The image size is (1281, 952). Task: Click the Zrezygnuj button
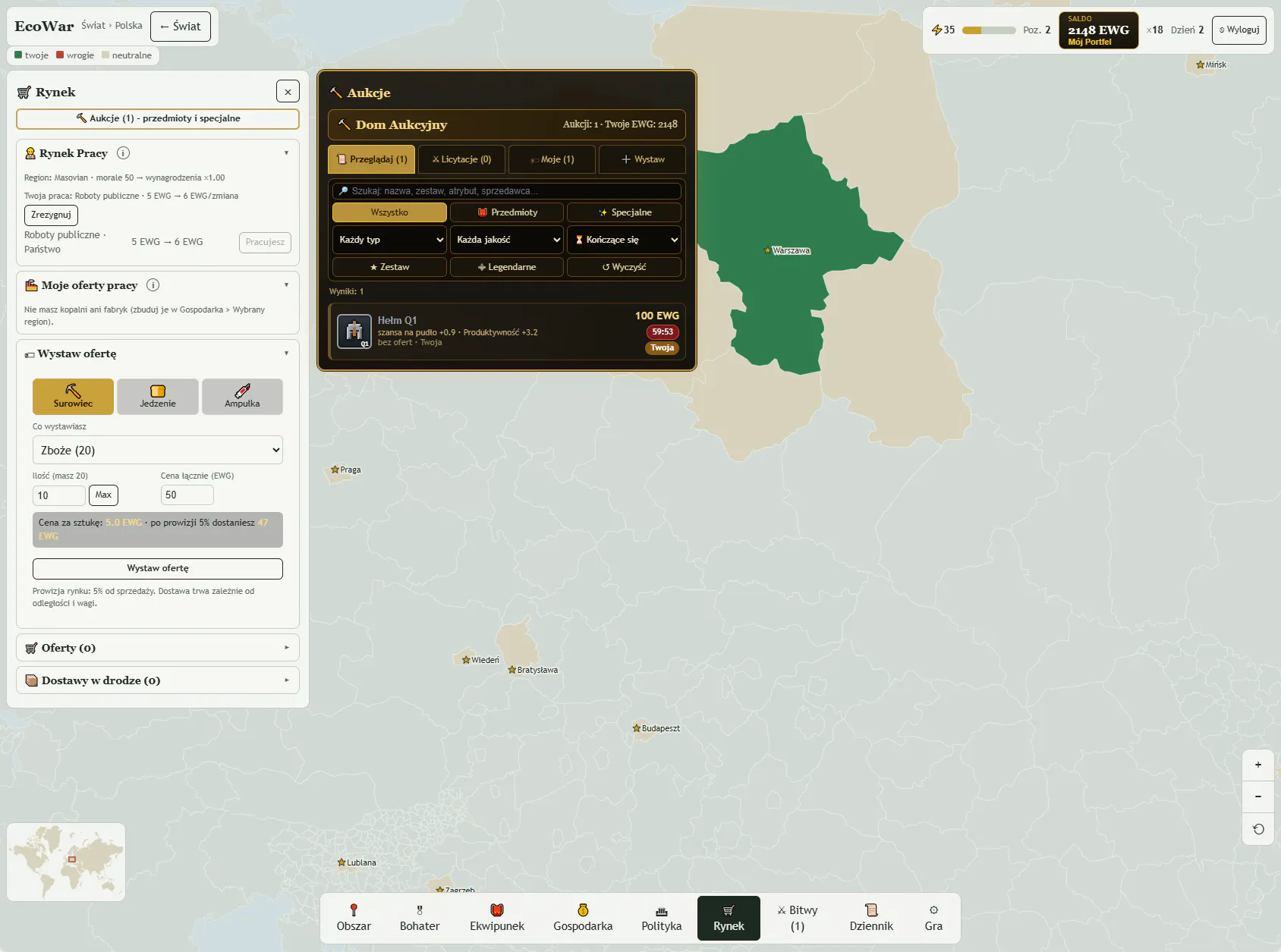[51, 215]
